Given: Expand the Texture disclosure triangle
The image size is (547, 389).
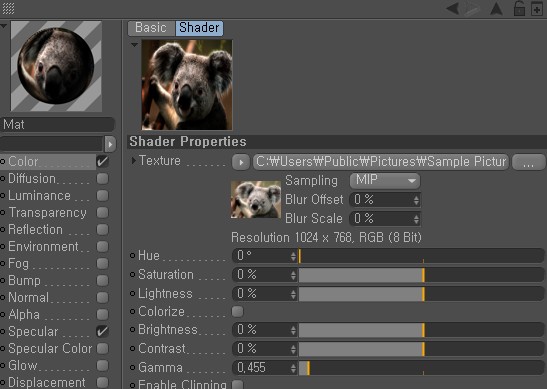Looking at the screenshot, I should (134, 160).
